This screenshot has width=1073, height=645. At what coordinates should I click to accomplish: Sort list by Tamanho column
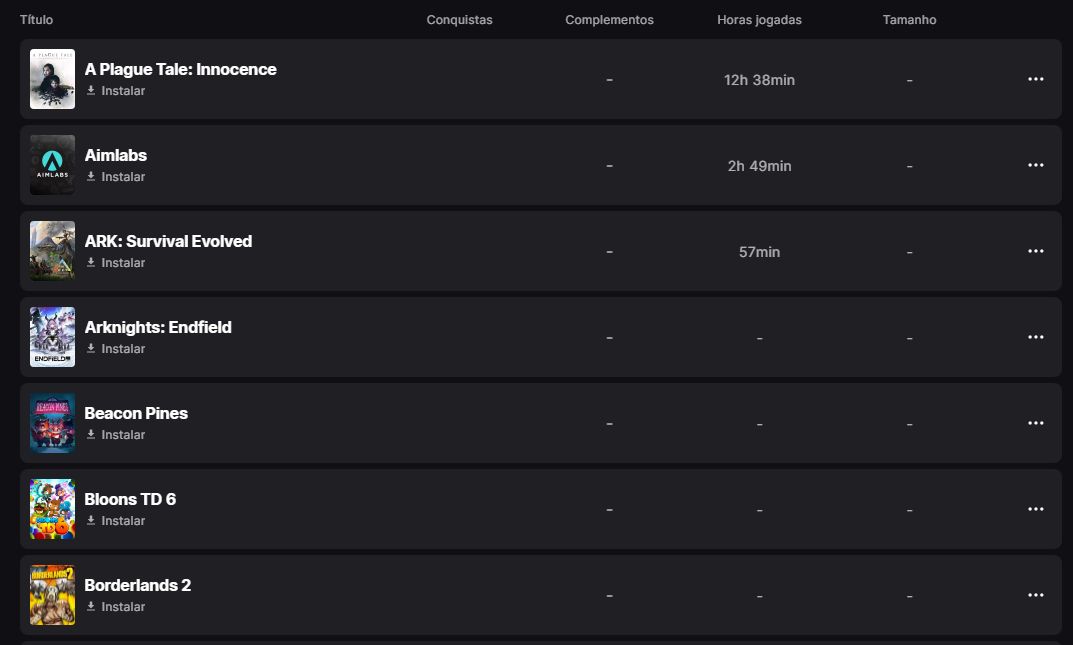tap(909, 20)
